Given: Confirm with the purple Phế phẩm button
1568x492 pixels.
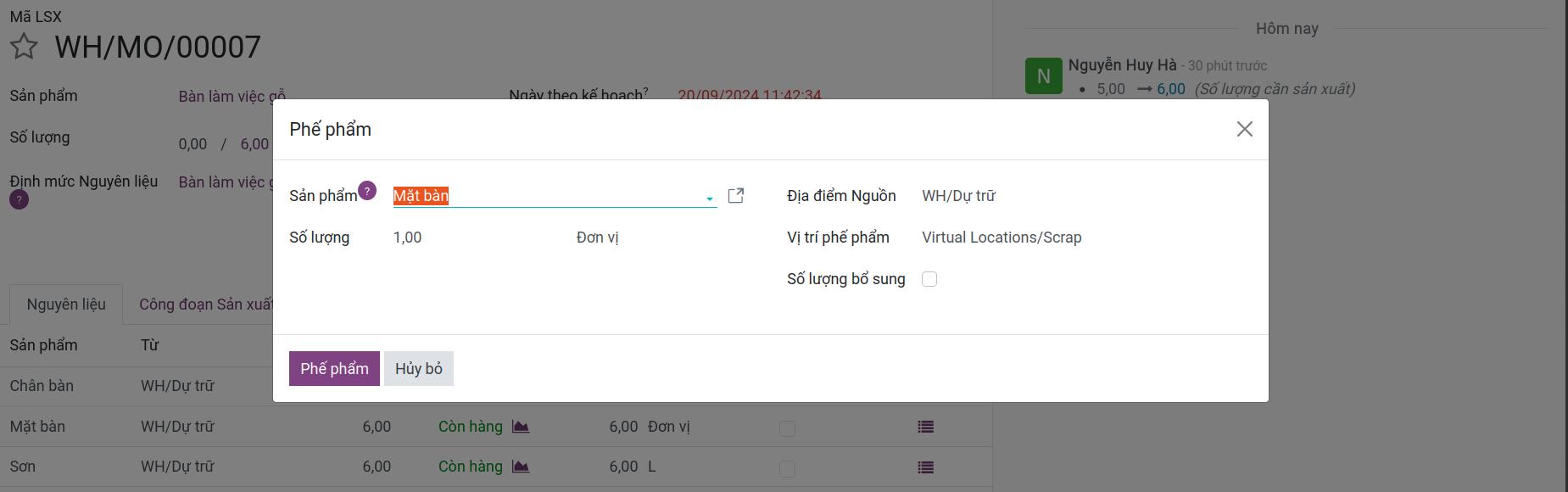Looking at the screenshot, I should pos(334,369).
